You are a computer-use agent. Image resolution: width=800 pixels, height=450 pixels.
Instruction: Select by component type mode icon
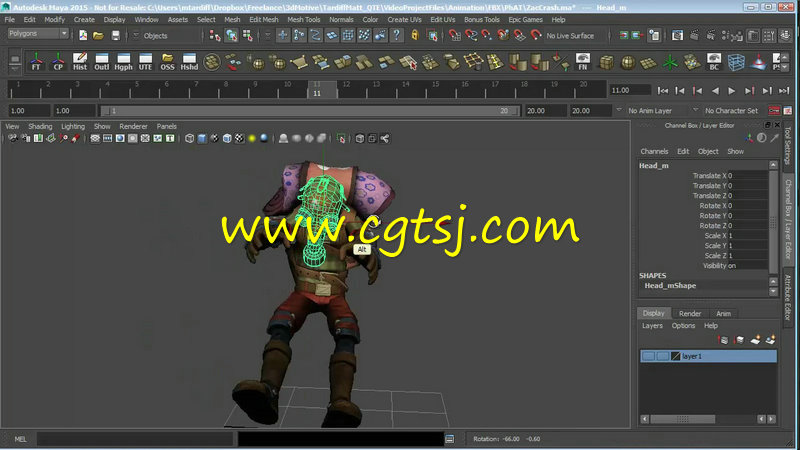(x=248, y=35)
